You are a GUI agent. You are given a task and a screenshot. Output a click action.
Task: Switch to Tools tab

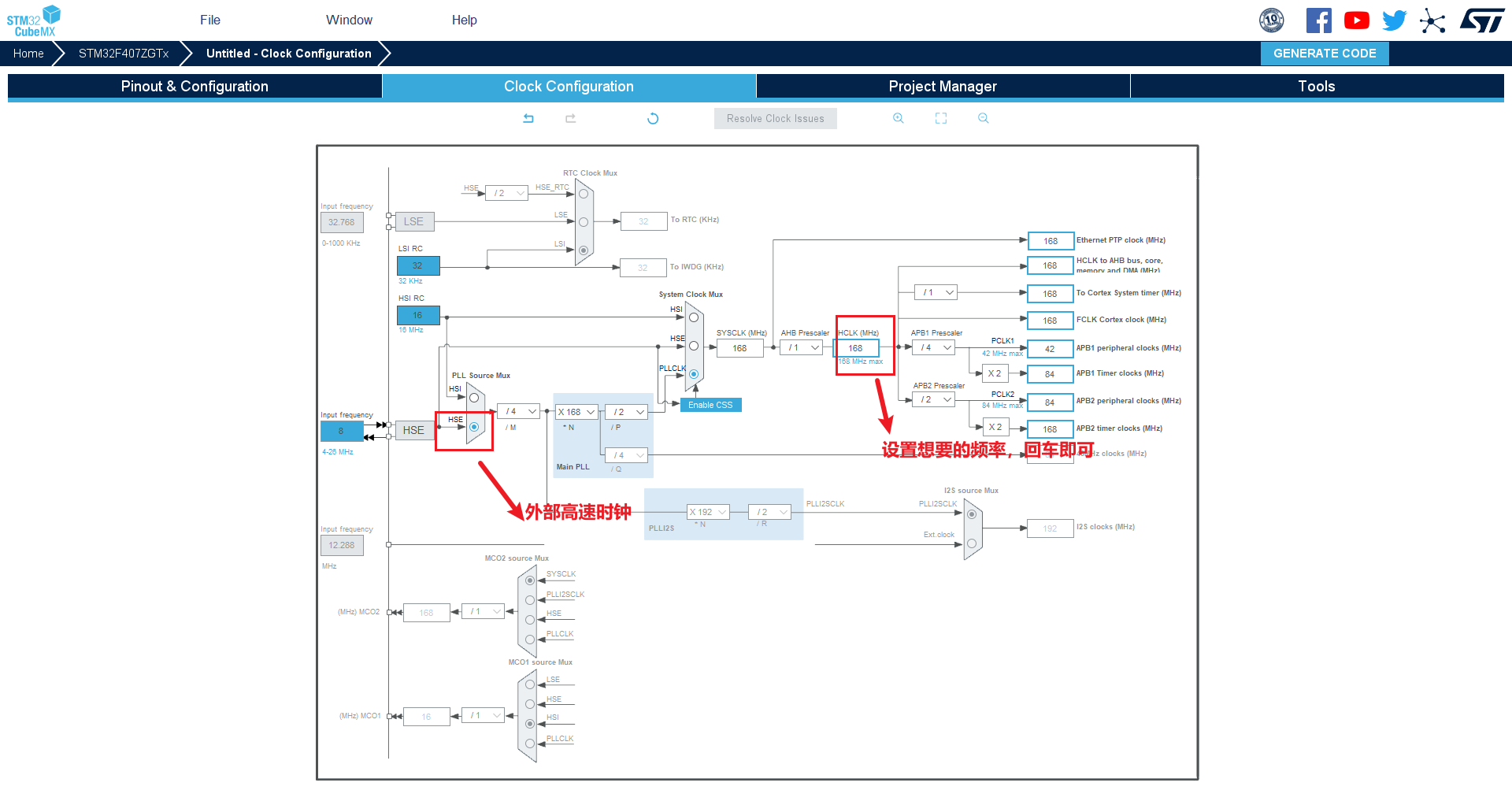pos(1317,87)
